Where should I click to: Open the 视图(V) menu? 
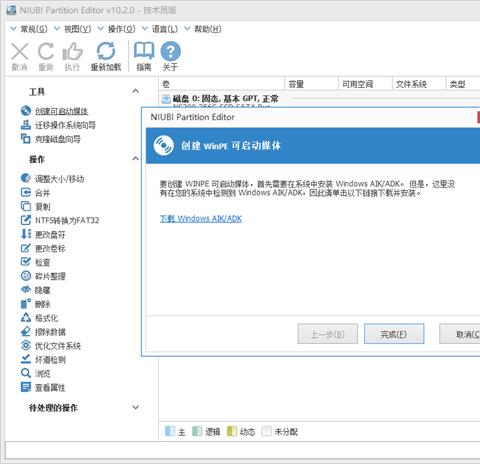pos(73,29)
